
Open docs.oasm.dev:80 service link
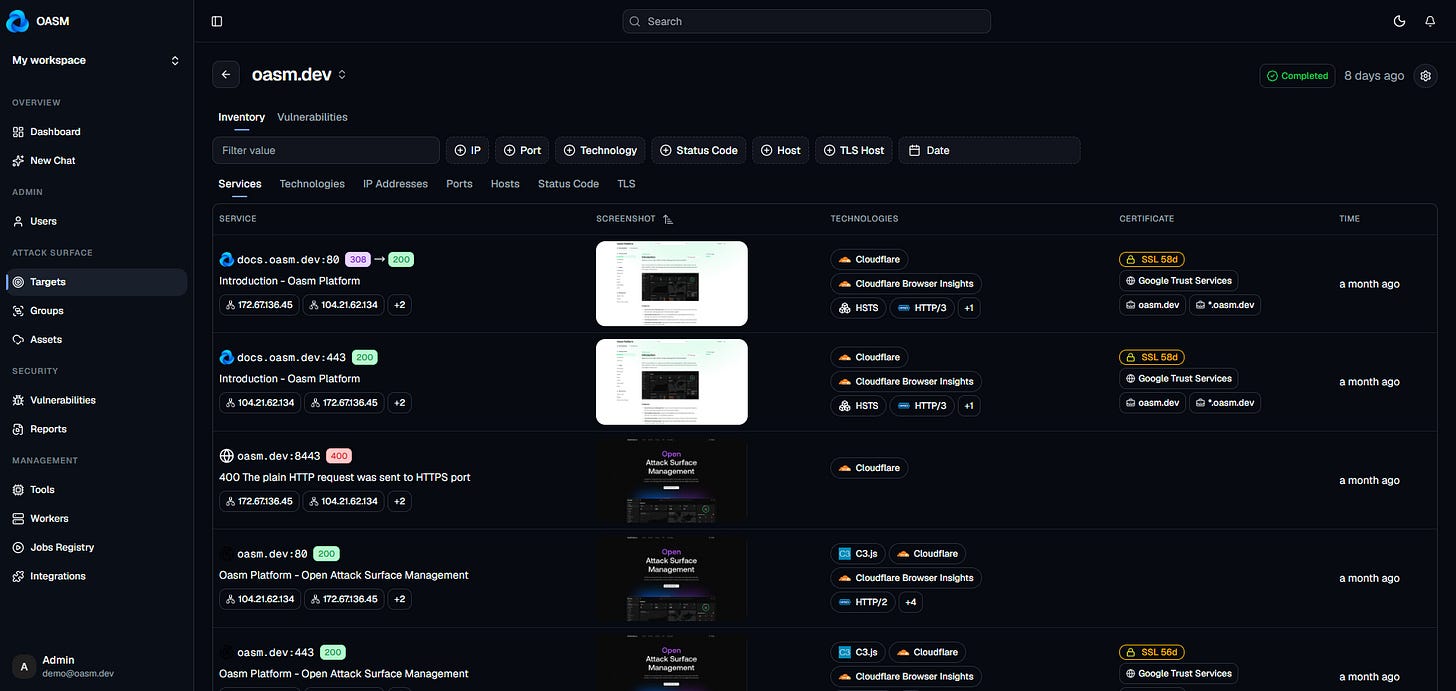288,260
